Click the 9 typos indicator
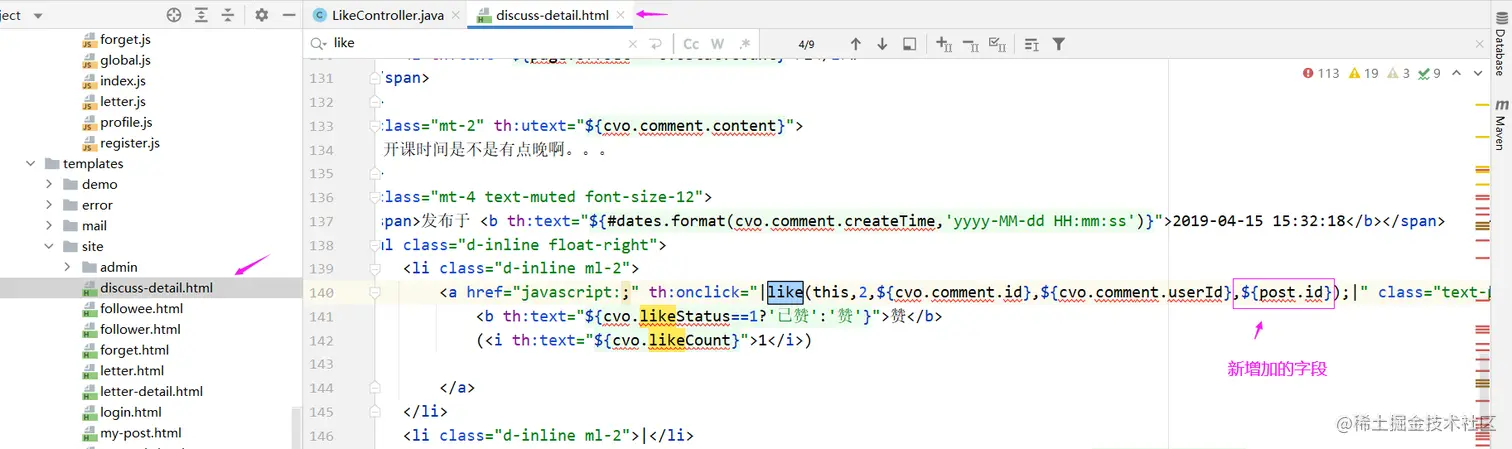 click(x=1429, y=73)
